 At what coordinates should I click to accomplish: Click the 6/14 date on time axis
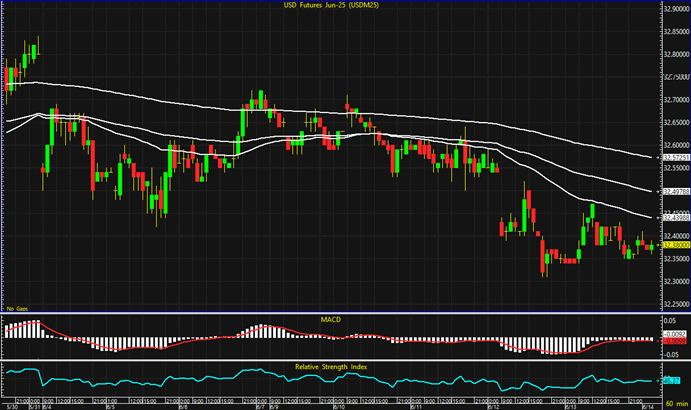tap(647, 405)
